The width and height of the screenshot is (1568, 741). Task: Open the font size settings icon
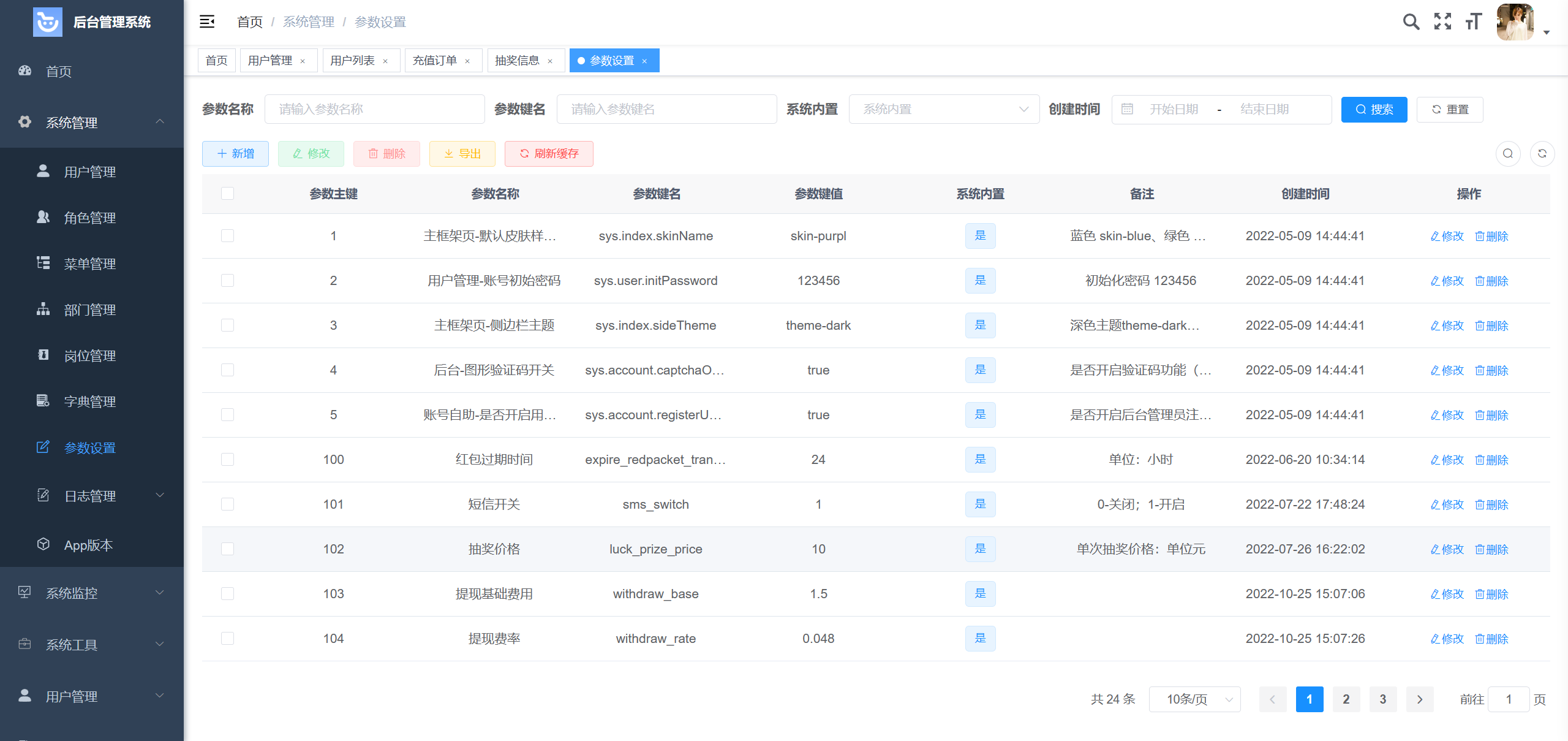(x=1473, y=22)
